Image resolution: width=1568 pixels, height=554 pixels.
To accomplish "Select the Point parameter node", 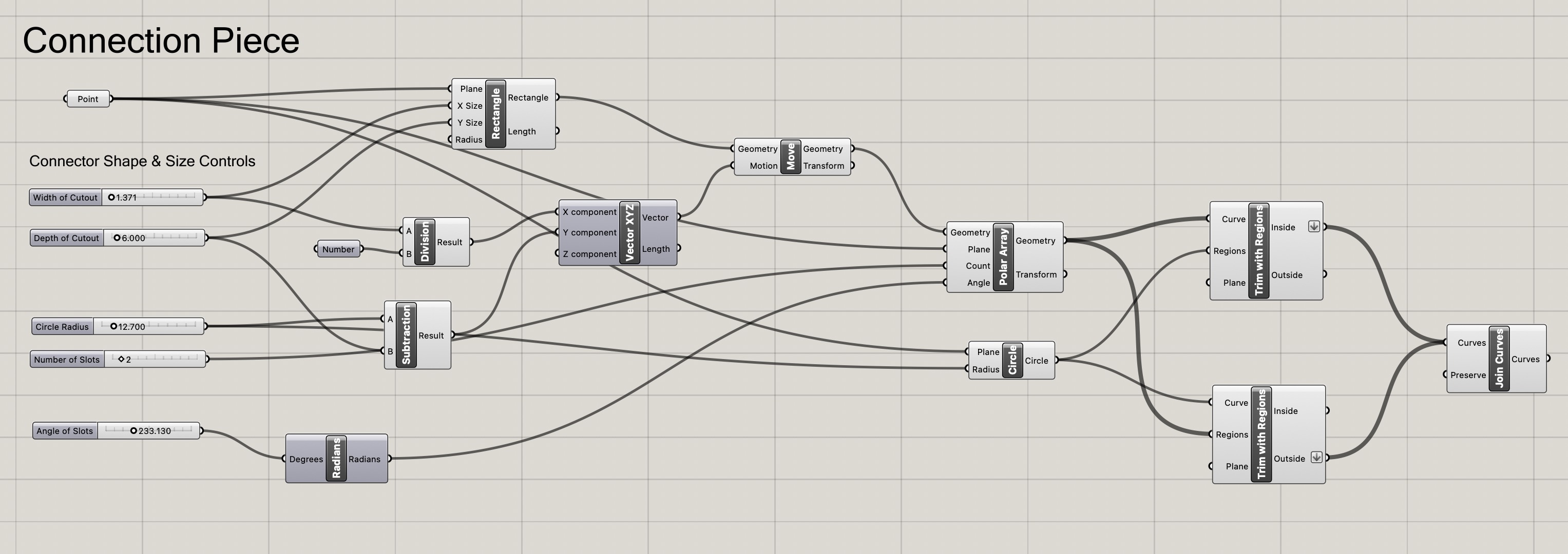I will tap(88, 98).
